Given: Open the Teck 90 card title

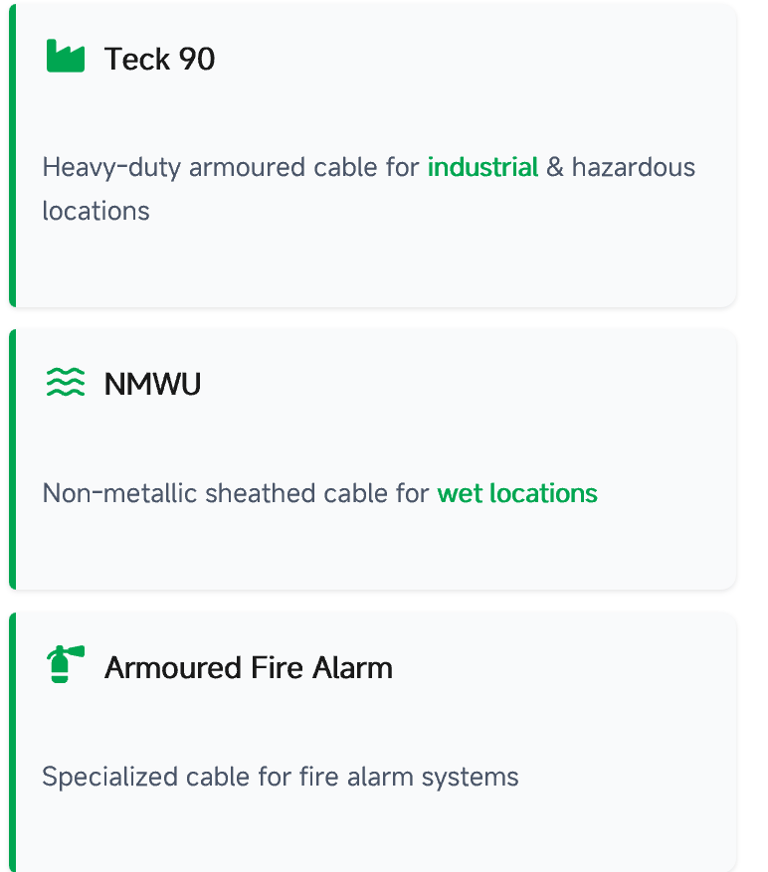Looking at the screenshot, I should coord(159,59).
